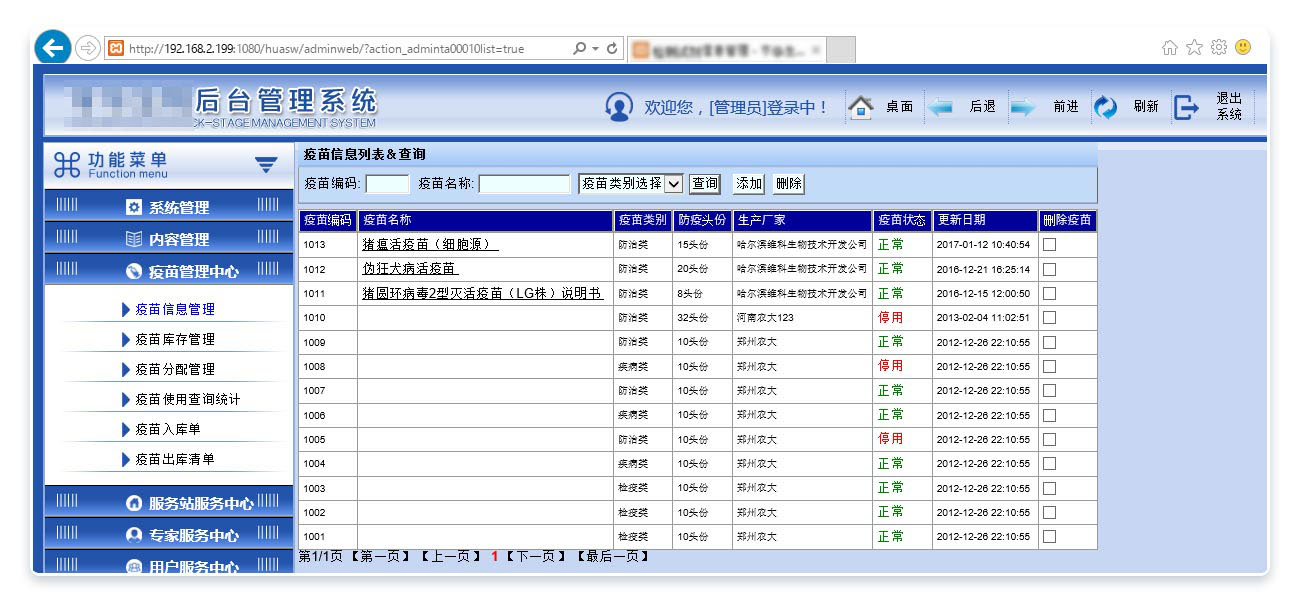Expand the 内容管理 menu section

169,239
